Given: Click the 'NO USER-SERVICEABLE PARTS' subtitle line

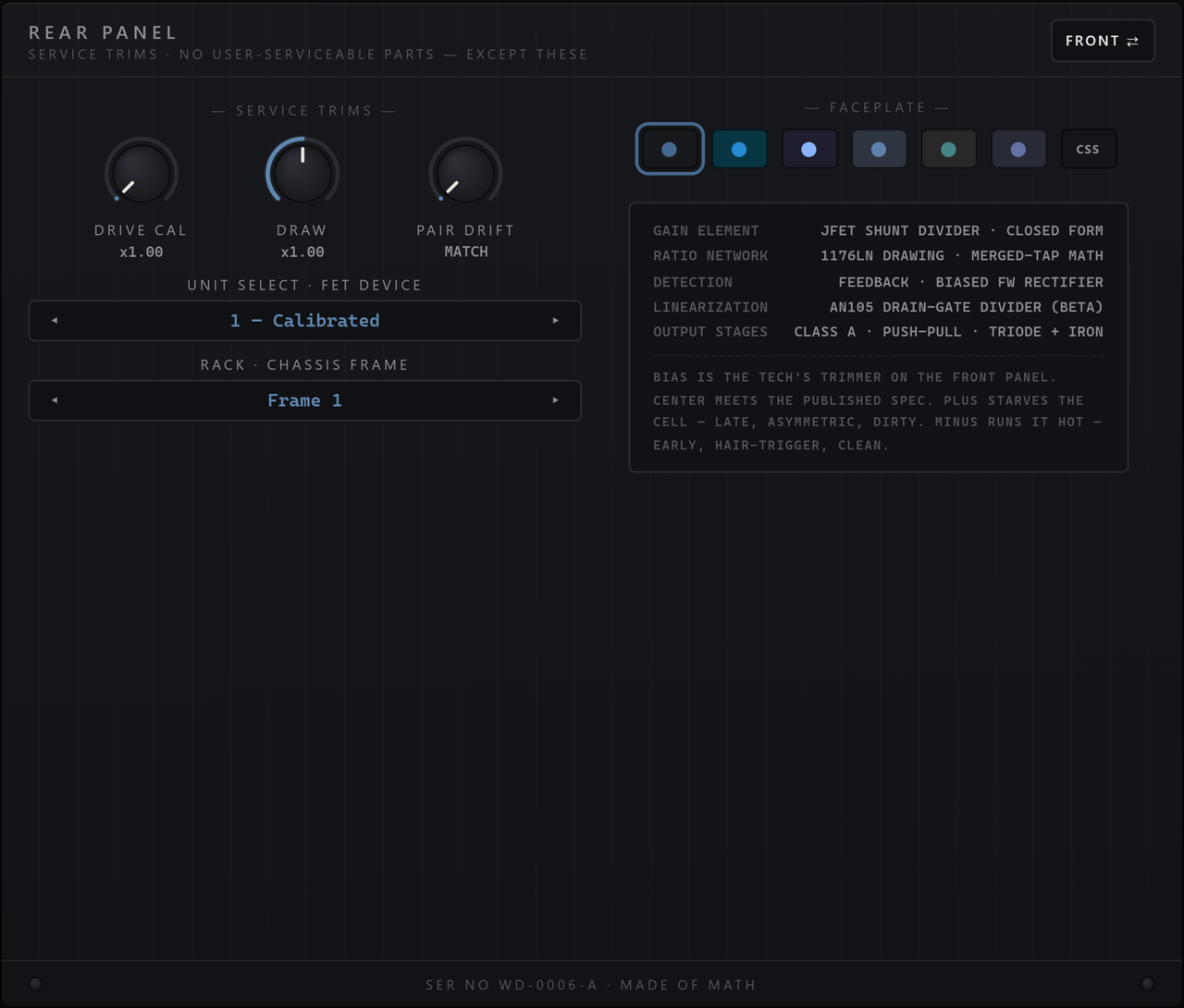Looking at the screenshot, I should [308, 55].
